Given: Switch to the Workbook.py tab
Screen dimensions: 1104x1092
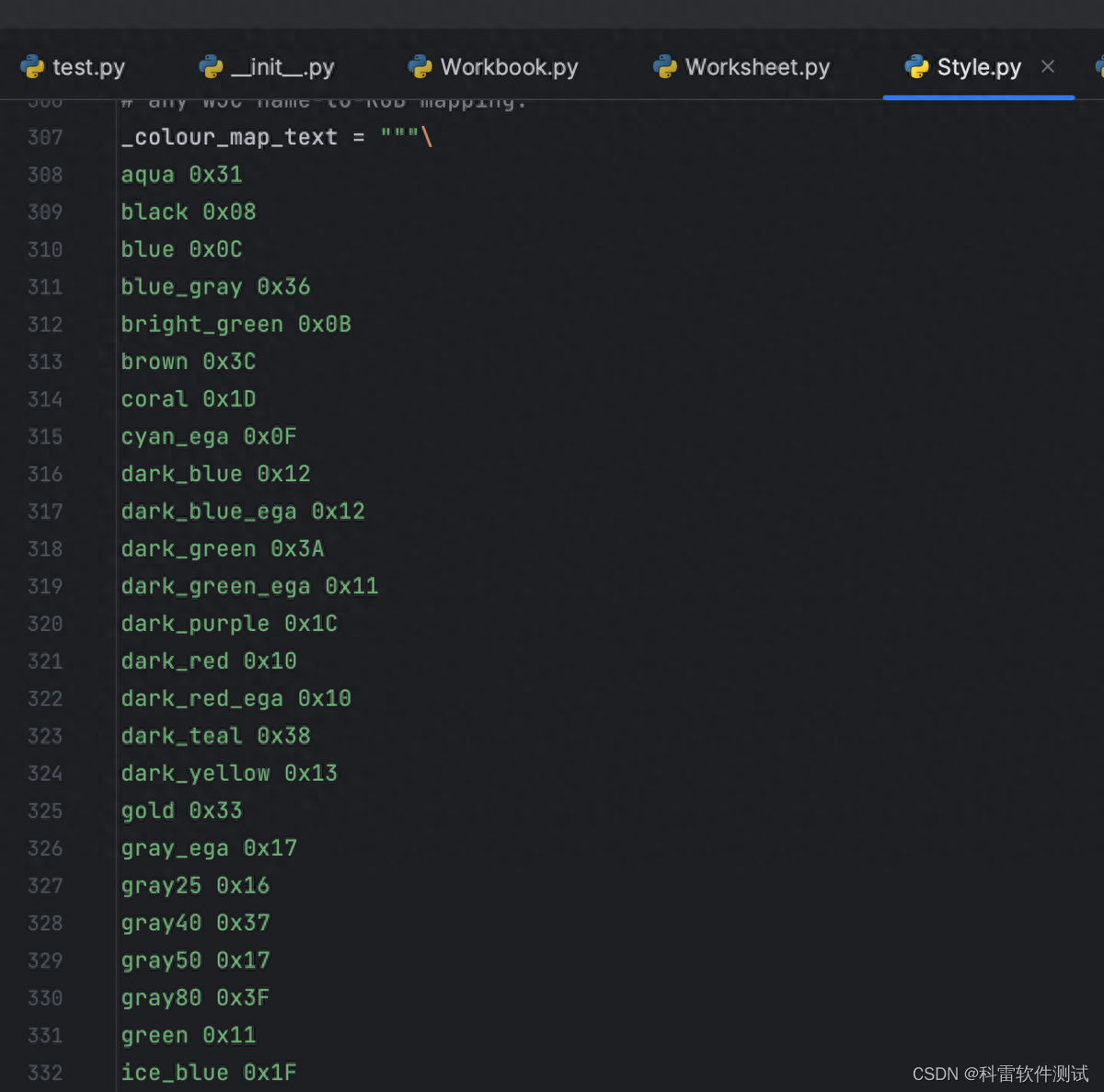Looking at the screenshot, I should (x=493, y=67).
